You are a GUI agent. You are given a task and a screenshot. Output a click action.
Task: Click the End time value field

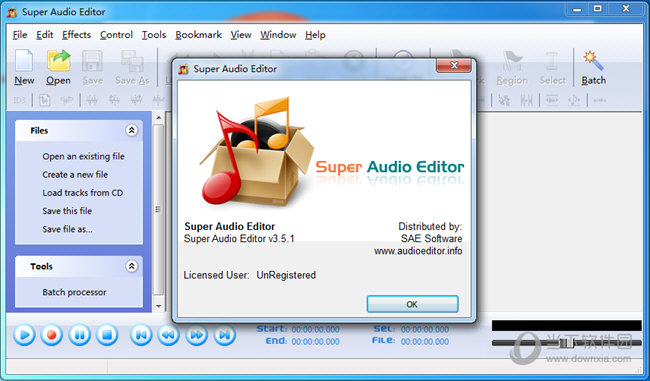(315, 342)
